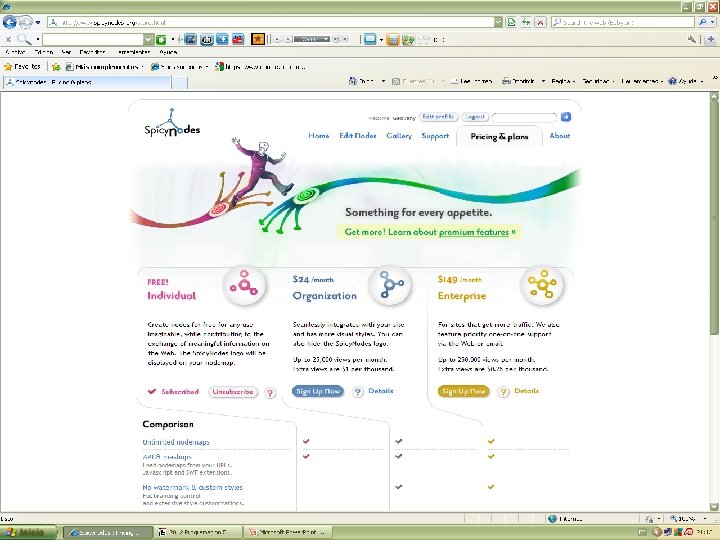Image resolution: width=720 pixels, height=540 pixels.
Task: Go to the Home nav item
Action: tap(319, 136)
